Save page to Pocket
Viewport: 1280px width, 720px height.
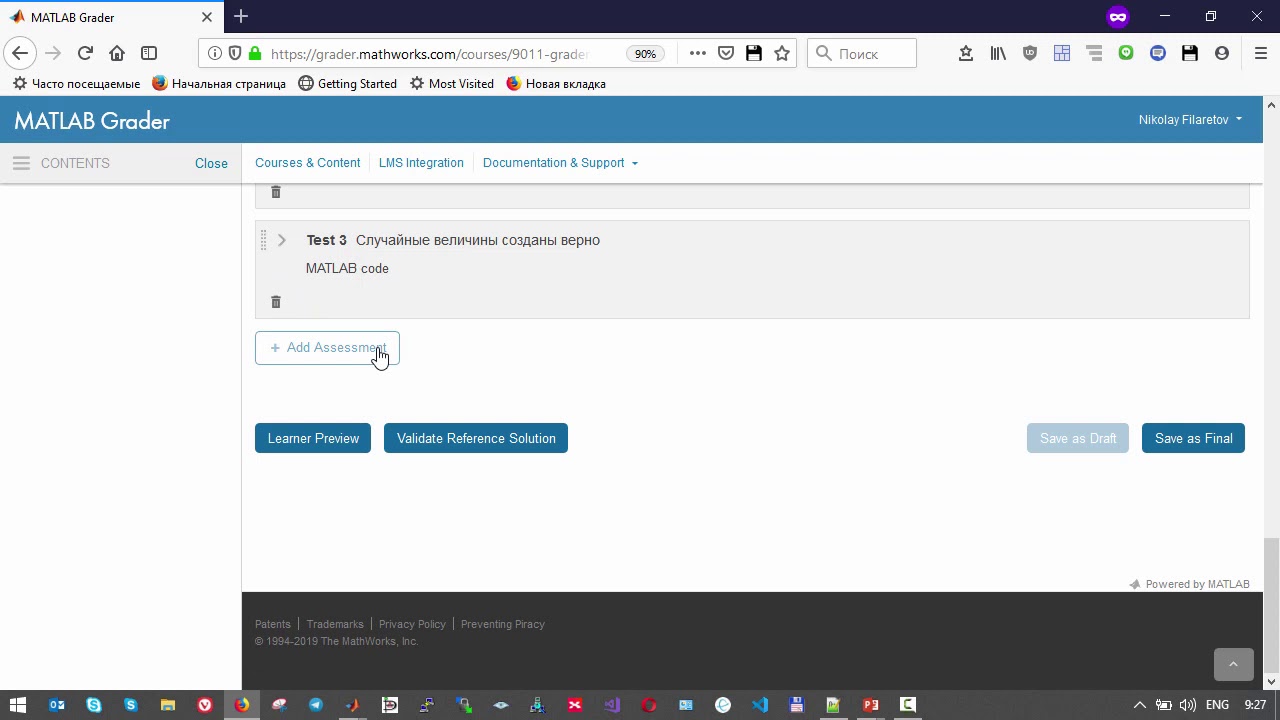click(726, 54)
